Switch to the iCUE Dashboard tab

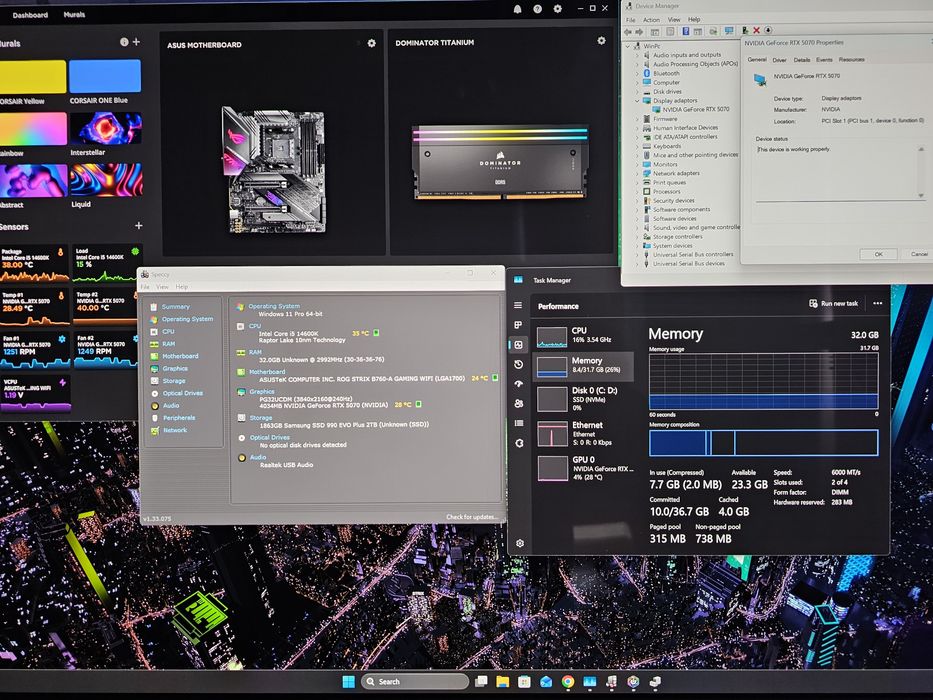30,15
